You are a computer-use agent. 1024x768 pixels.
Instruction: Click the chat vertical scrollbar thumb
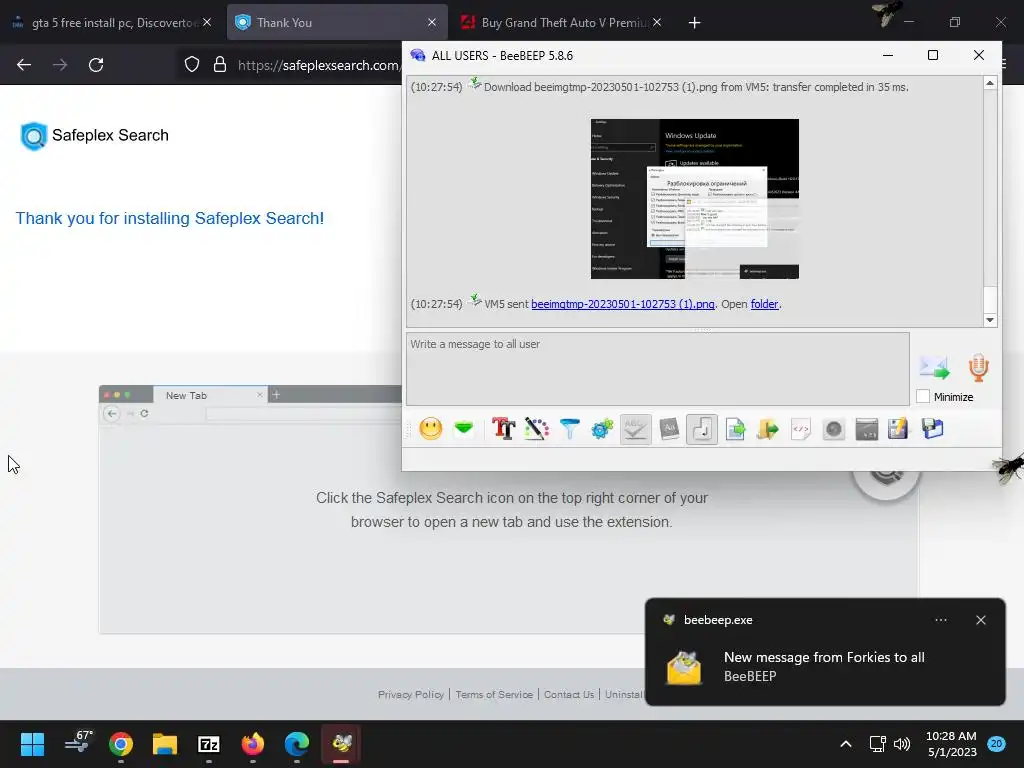[990, 300]
